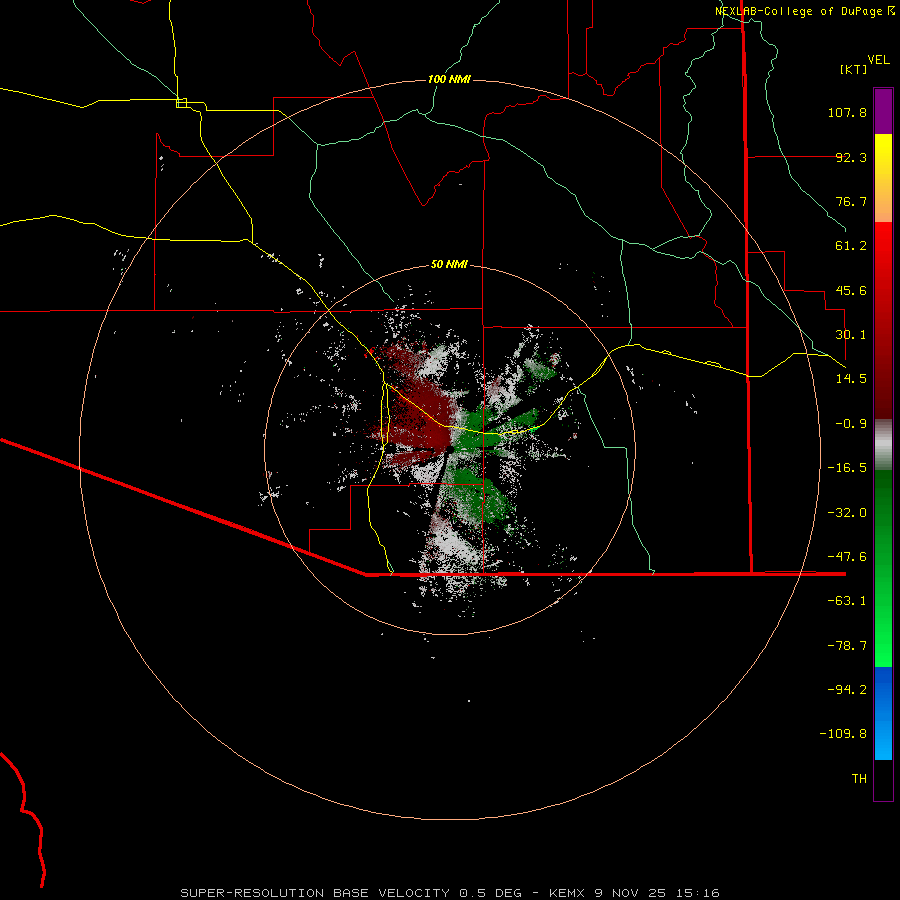900x900 pixels.
Task: Click the VEL label above the color scale
Action: coord(878,60)
